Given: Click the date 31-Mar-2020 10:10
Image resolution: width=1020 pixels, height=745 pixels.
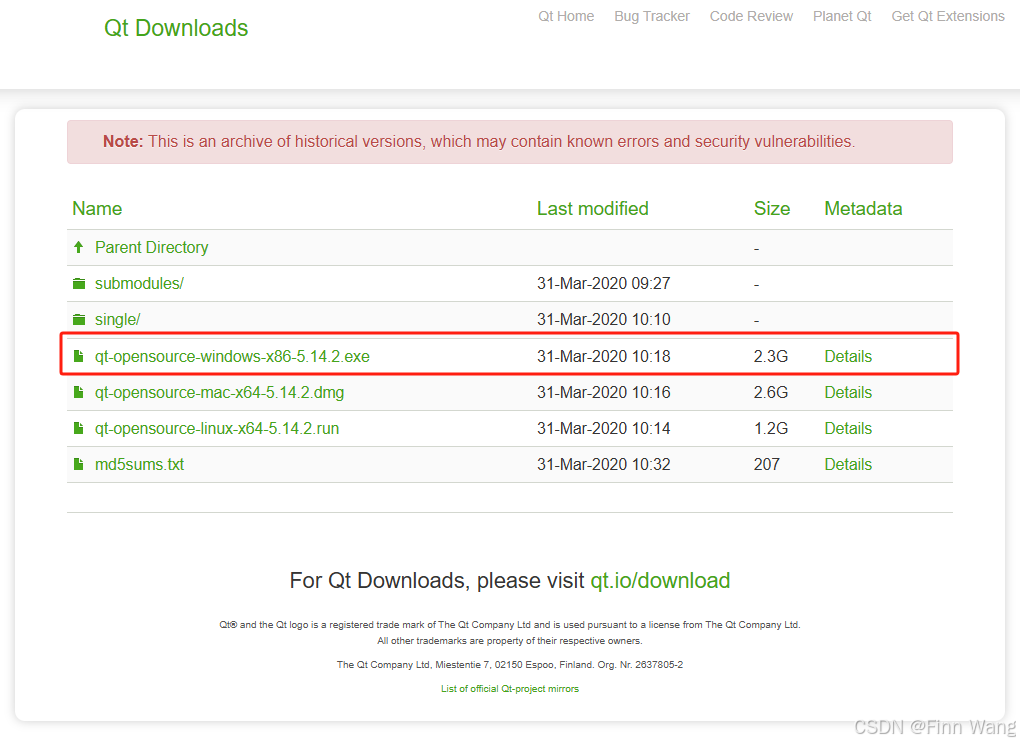Looking at the screenshot, I should pyautogui.click(x=603, y=319).
